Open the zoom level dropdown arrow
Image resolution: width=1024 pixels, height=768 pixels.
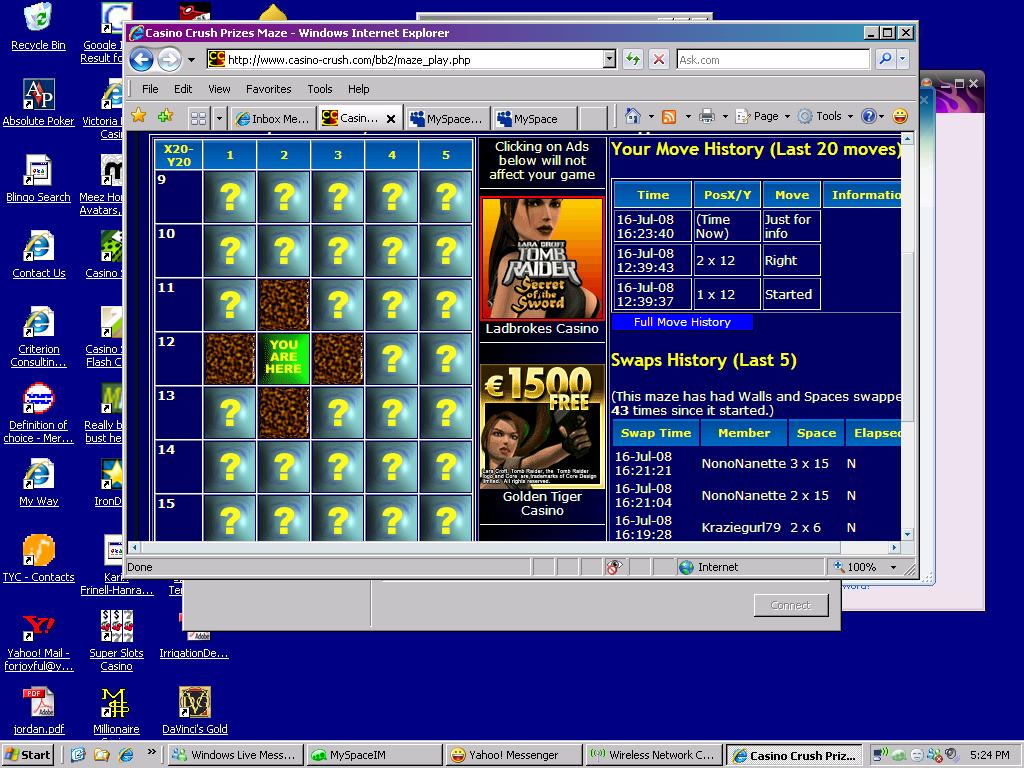(893, 567)
